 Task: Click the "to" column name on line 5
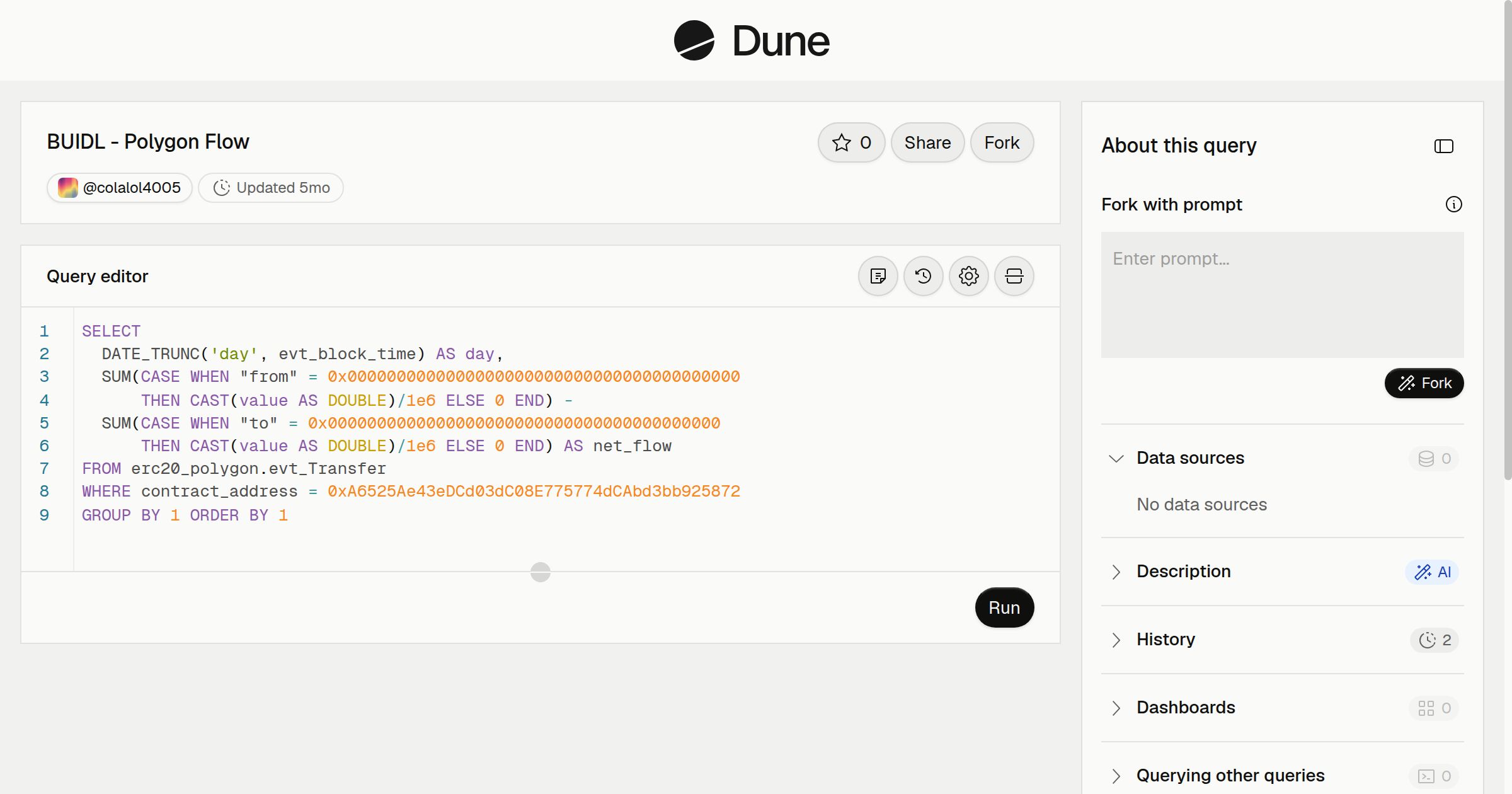[258, 423]
